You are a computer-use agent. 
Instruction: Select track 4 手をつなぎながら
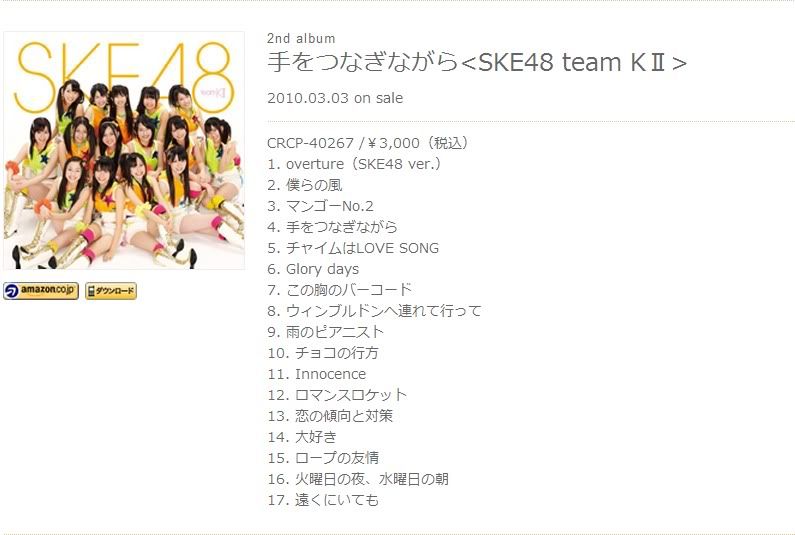coord(333,227)
